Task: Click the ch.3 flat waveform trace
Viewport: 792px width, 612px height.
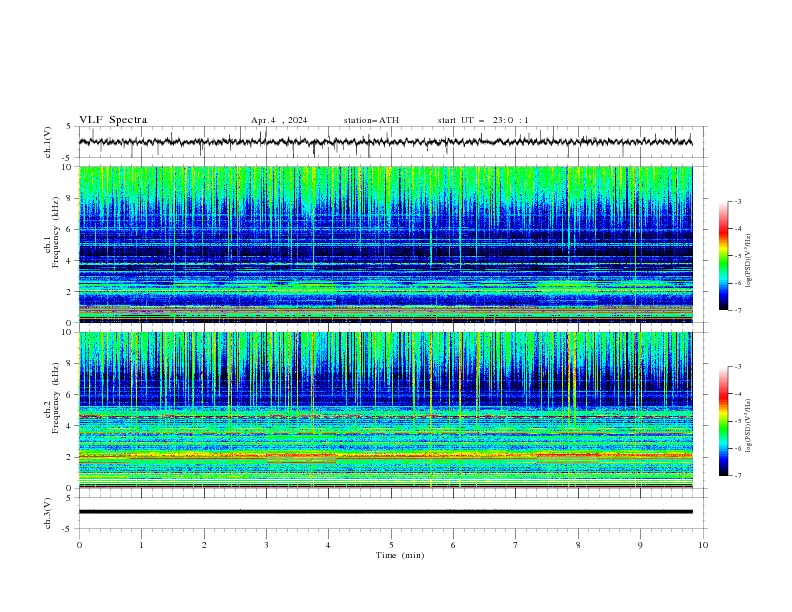Action: 385,512
